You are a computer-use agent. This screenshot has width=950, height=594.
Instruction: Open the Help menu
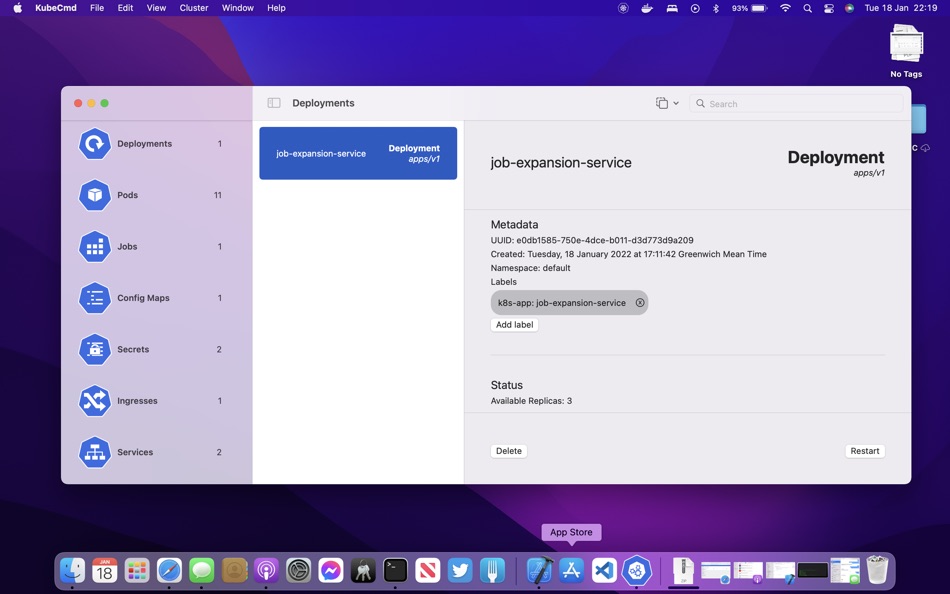tap(276, 8)
